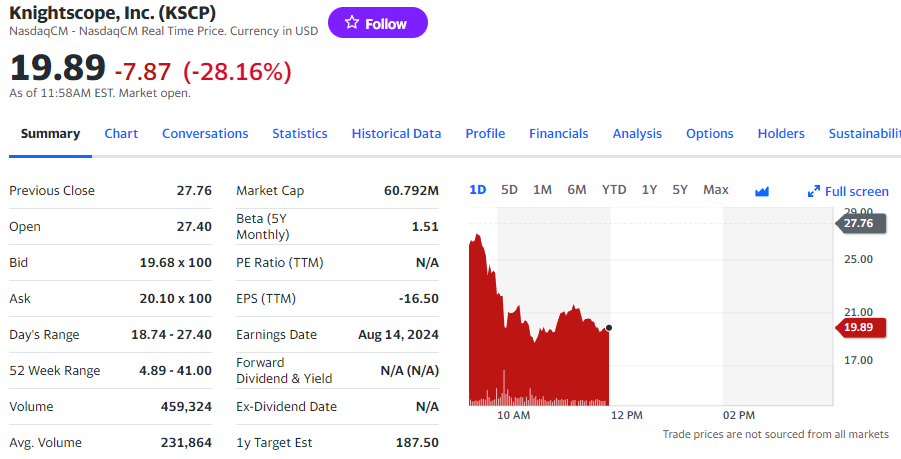901x459 pixels.
Task: Click the 1y Target Est value 187.50
Action: pos(417,443)
